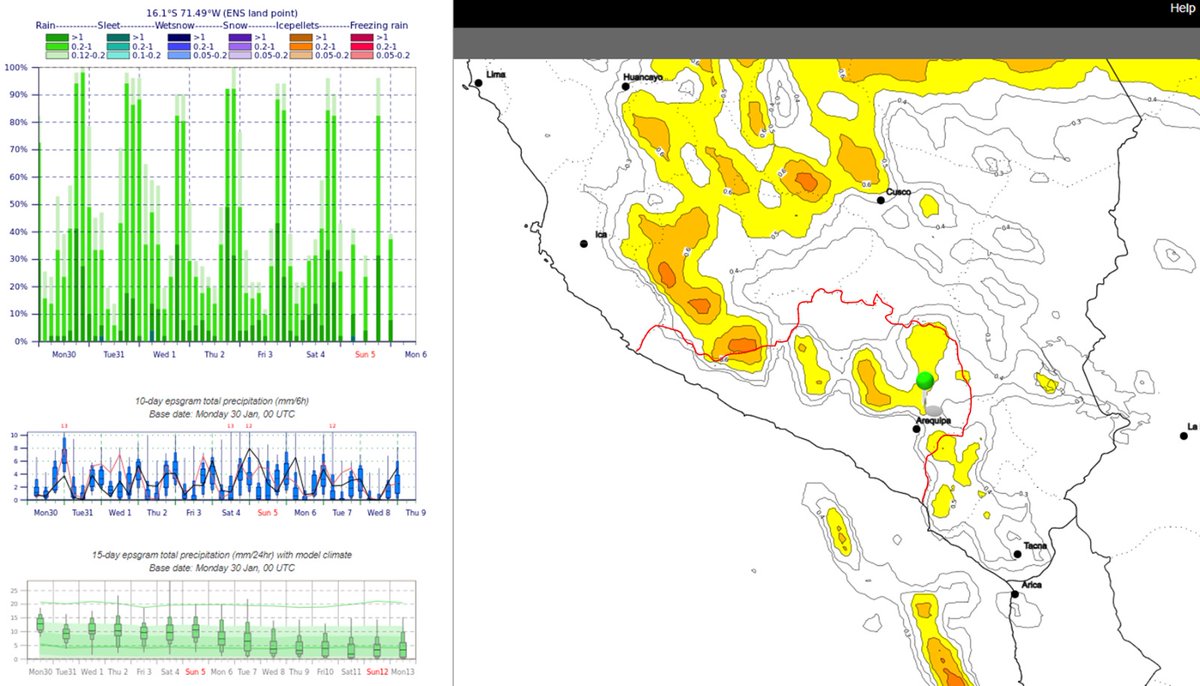Click the 'Huancayo' map label

tap(643, 77)
